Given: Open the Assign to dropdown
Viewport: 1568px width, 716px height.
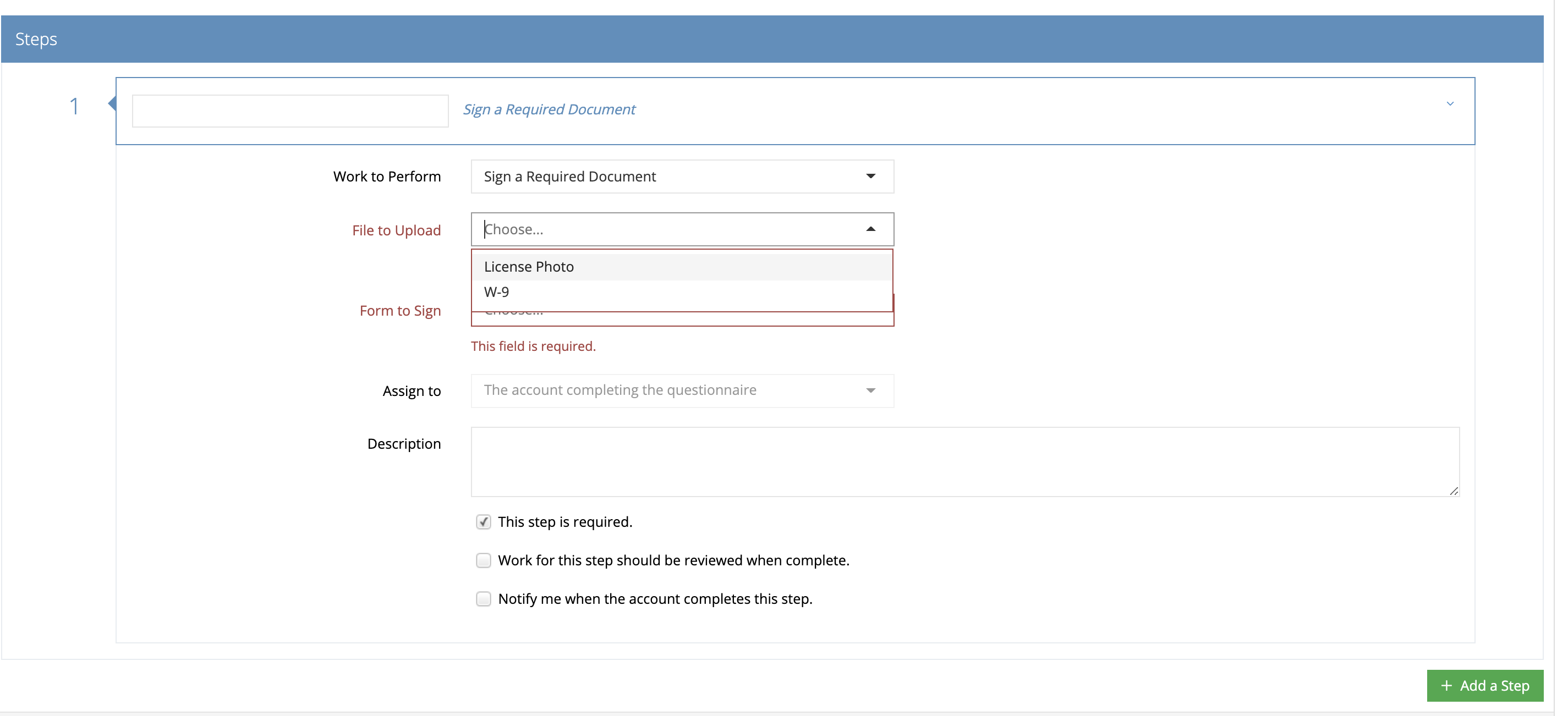Looking at the screenshot, I should point(682,390).
